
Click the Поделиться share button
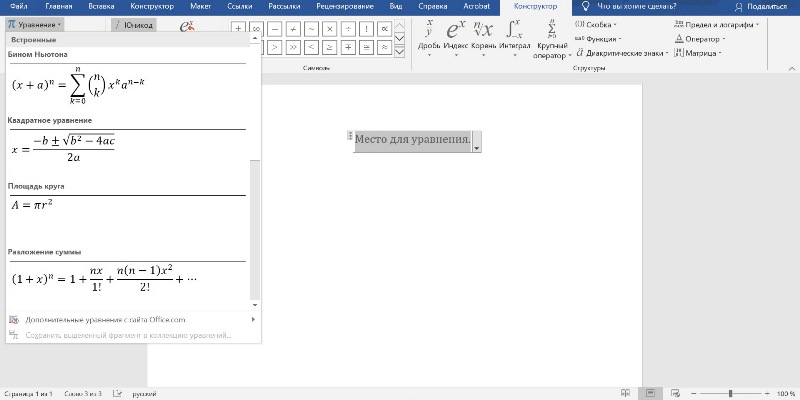click(x=760, y=6)
